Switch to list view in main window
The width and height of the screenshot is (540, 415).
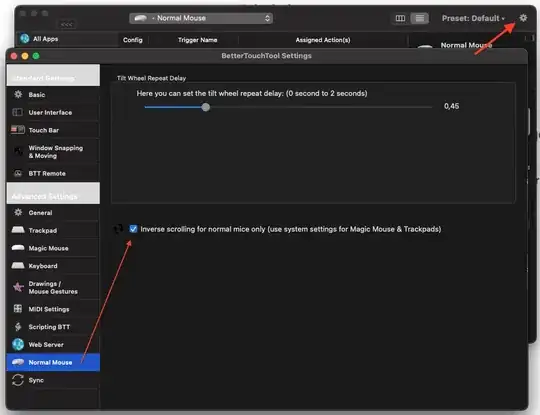tap(419, 18)
